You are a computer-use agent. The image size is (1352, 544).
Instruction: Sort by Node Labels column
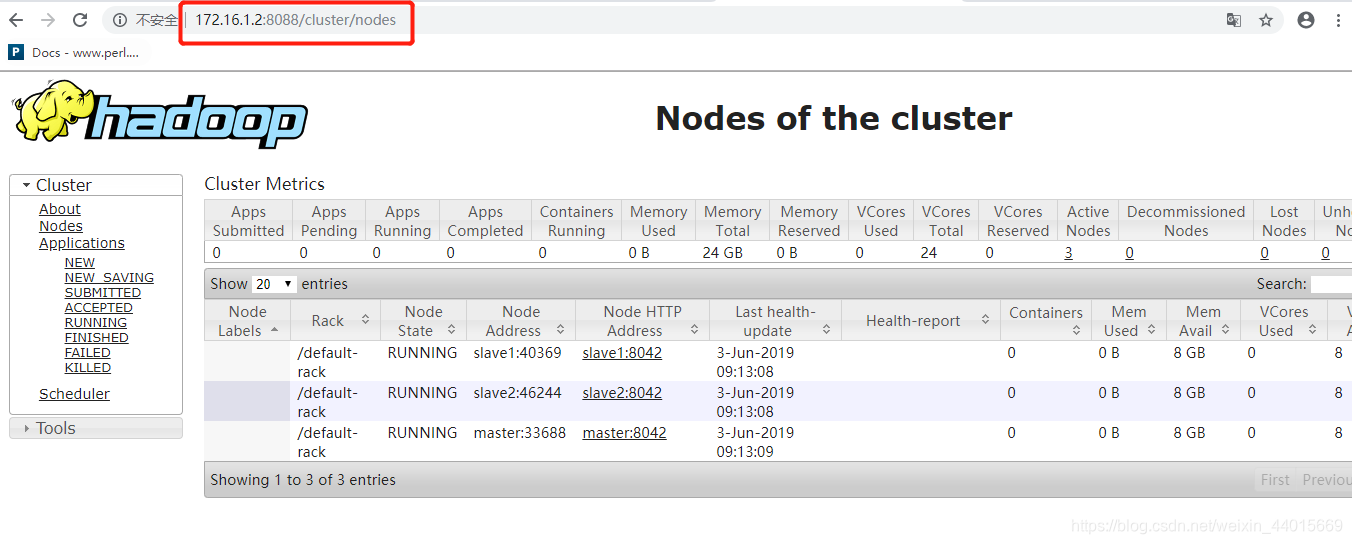[x=247, y=321]
